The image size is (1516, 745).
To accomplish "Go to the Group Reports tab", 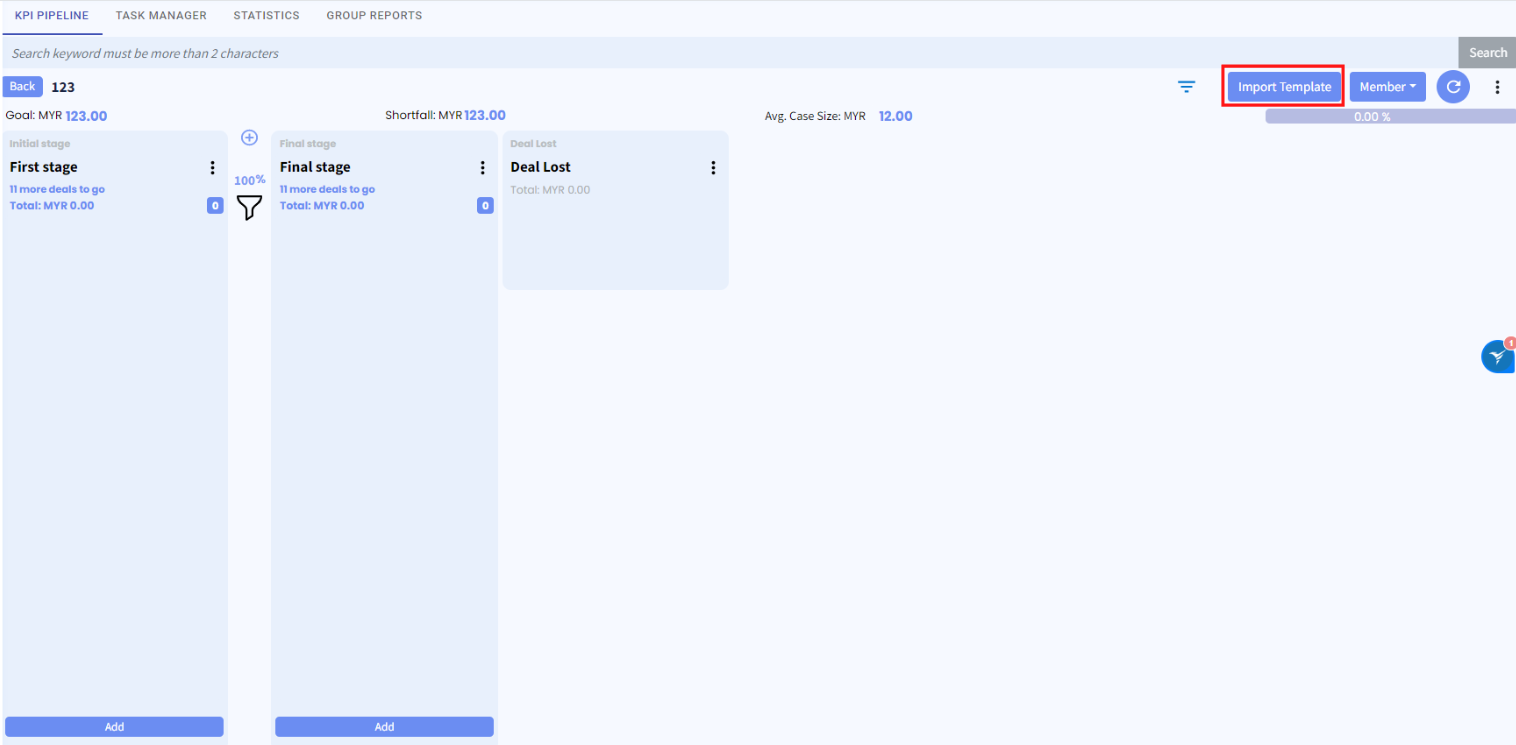I will [x=374, y=16].
